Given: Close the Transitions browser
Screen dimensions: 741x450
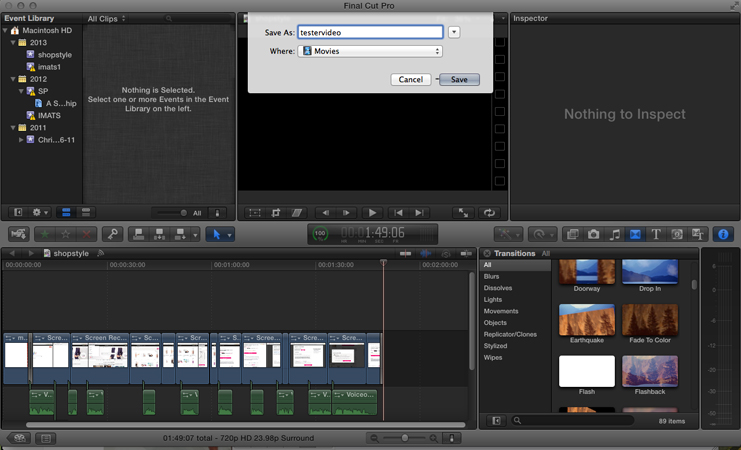Looking at the screenshot, I should (x=487, y=253).
